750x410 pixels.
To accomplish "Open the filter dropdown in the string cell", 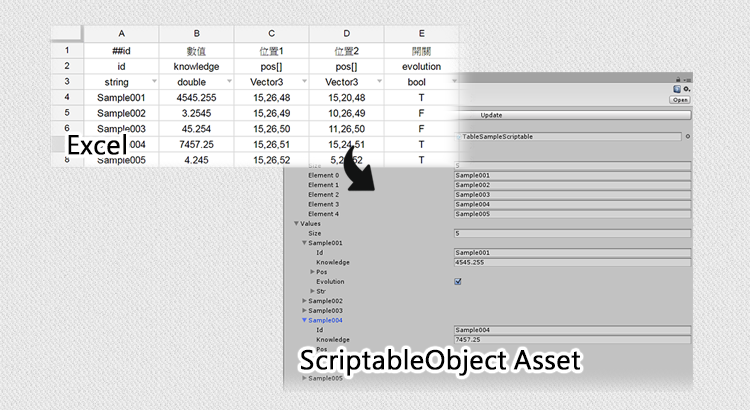I will click(x=154, y=81).
